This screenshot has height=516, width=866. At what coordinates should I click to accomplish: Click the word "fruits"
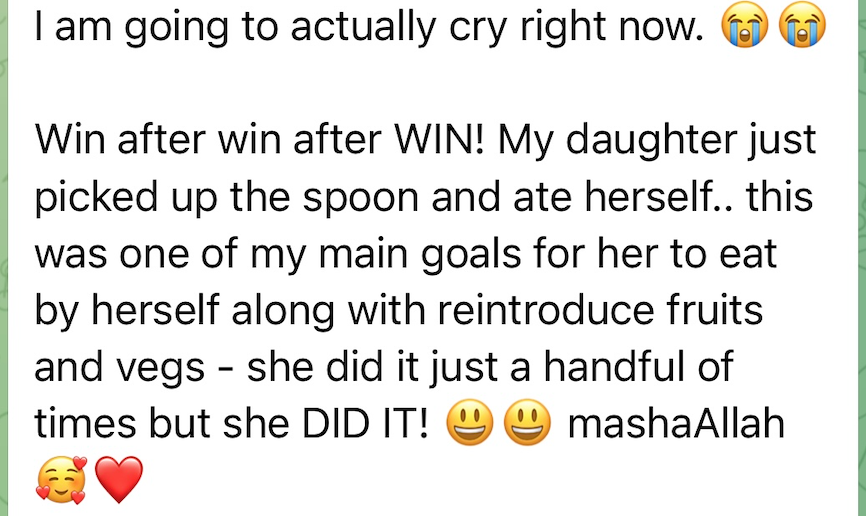point(701,311)
